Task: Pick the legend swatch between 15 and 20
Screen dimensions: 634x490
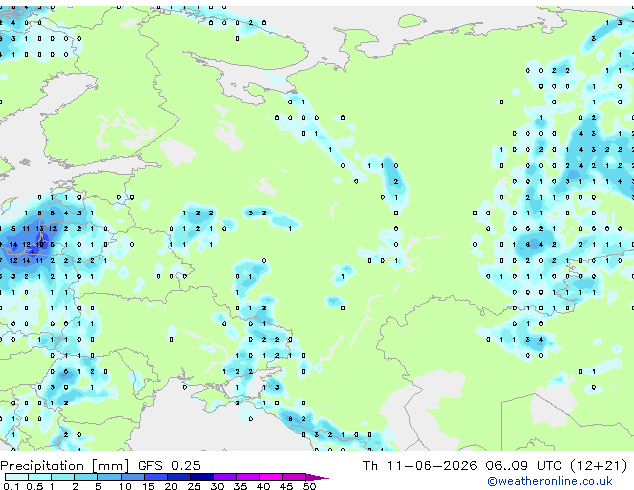Action: [x=156, y=477]
